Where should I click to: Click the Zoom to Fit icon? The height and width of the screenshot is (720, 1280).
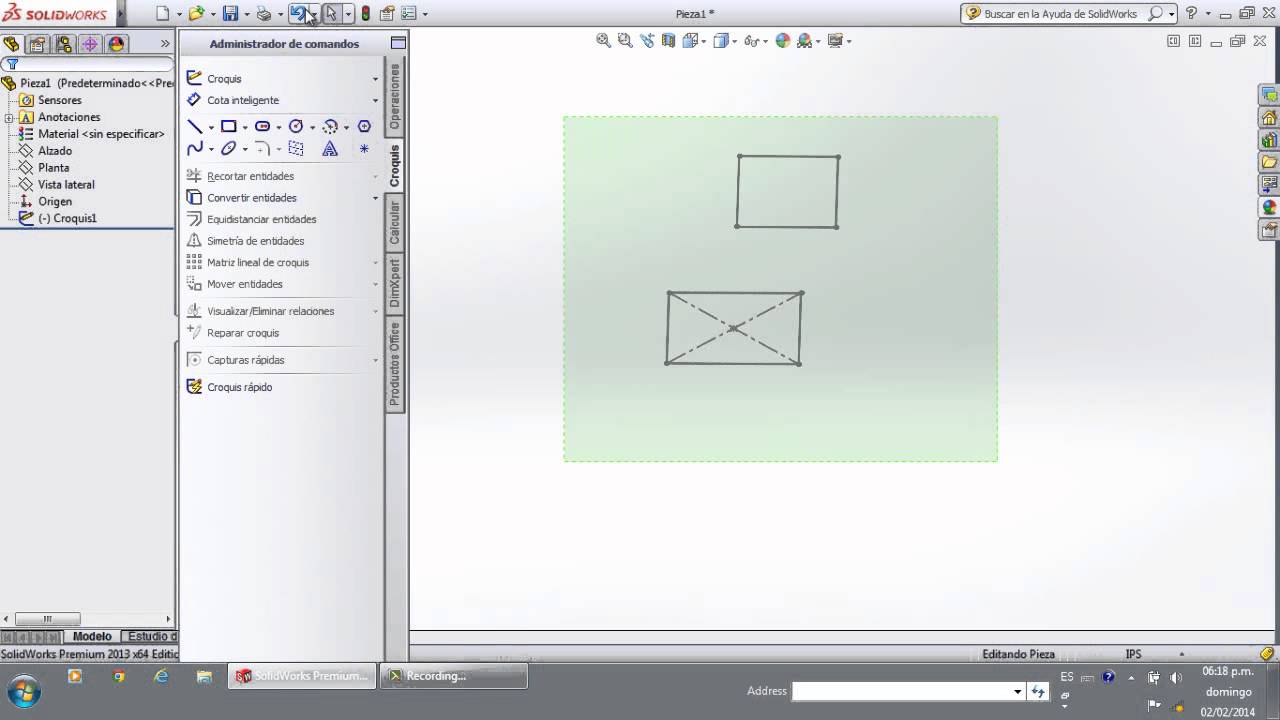(x=603, y=41)
